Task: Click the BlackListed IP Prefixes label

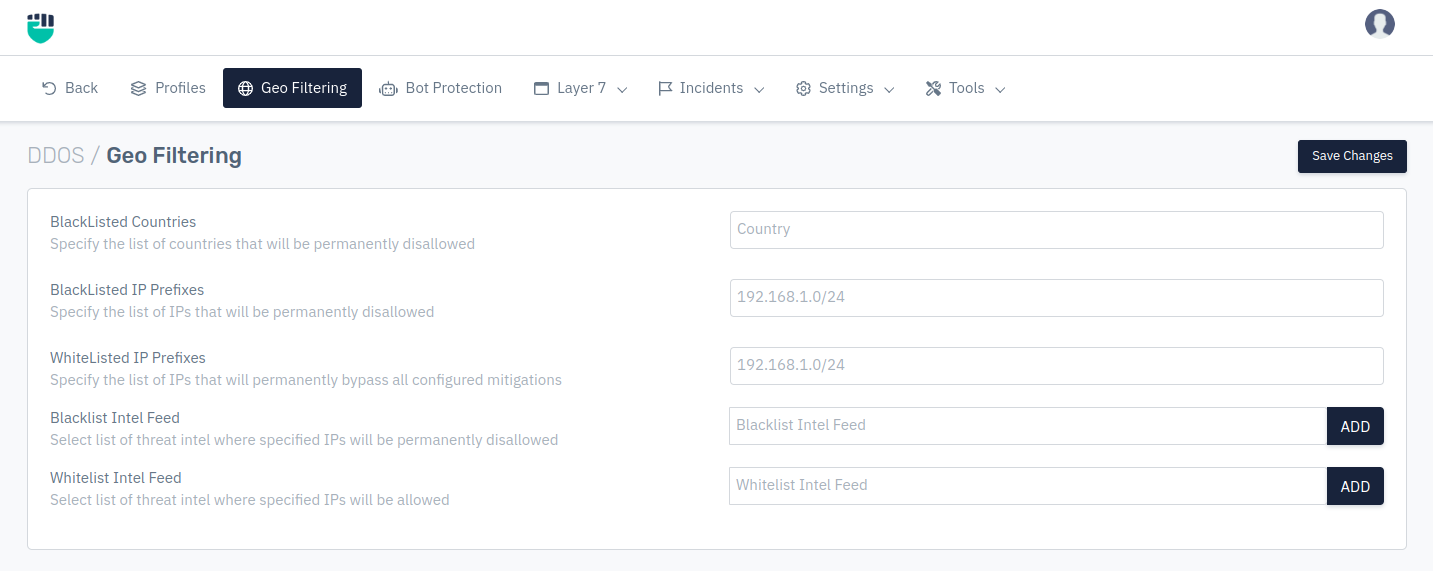Action: [127, 290]
